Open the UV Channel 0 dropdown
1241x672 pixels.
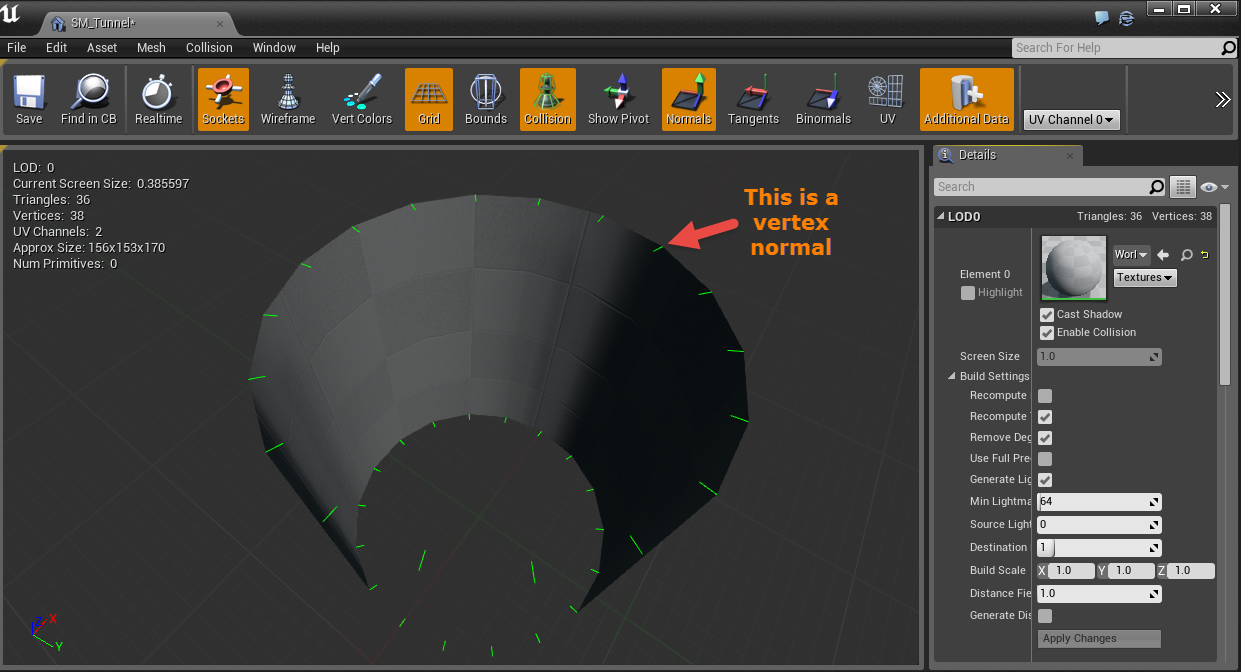coord(1072,120)
